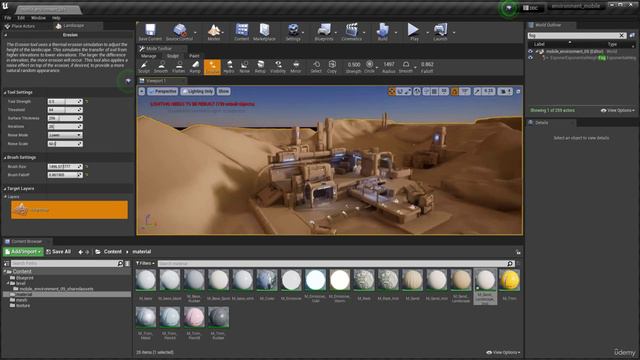This screenshot has width=640, height=360.
Task: Click the Build toolbar icon
Action: point(382,32)
